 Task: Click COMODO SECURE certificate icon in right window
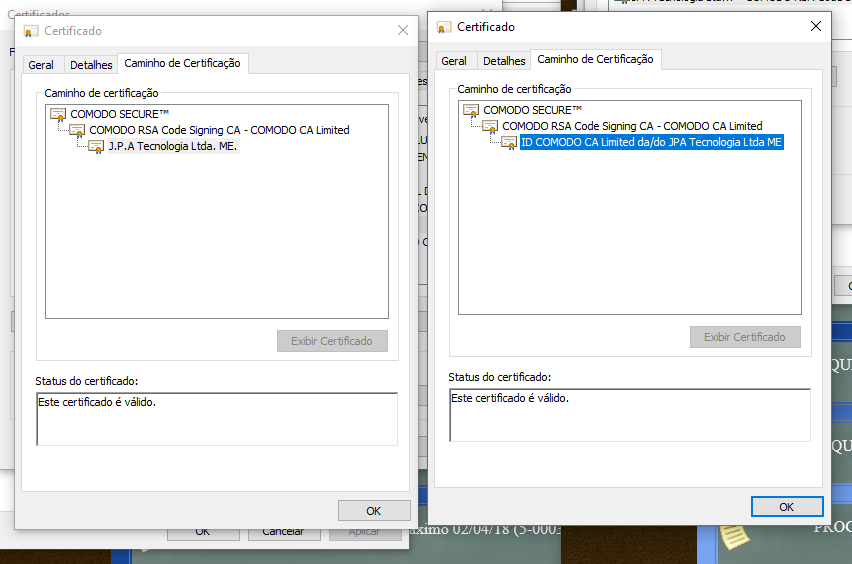coord(471,110)
